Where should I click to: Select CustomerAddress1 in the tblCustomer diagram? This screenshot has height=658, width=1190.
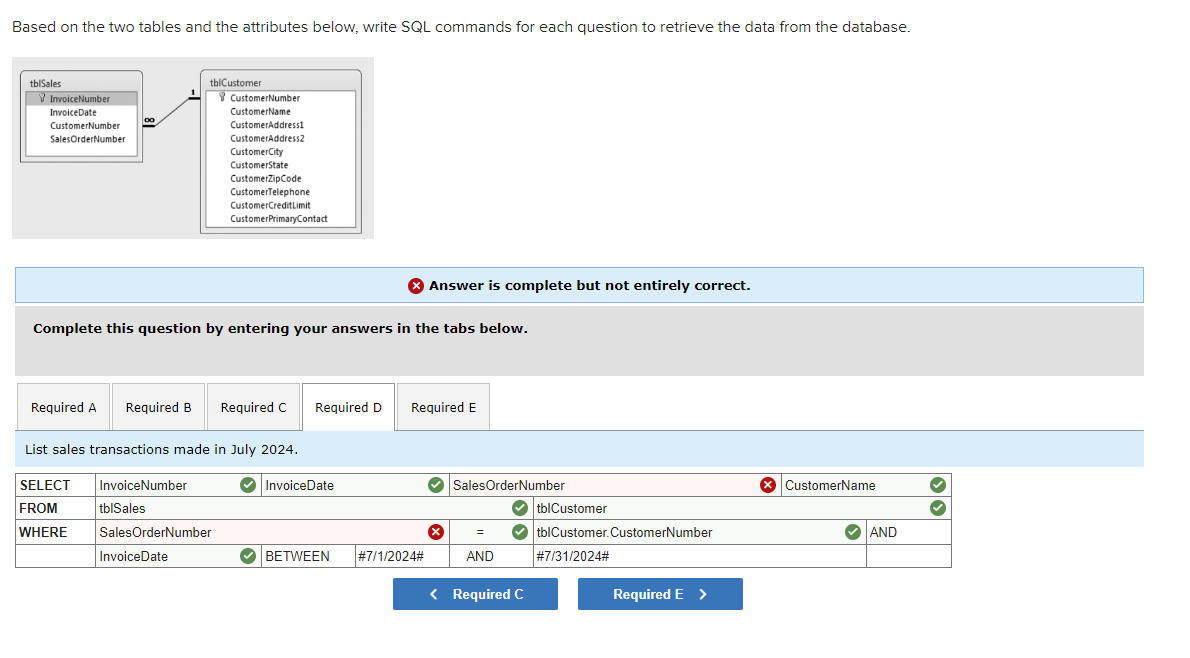coord(267,125)
